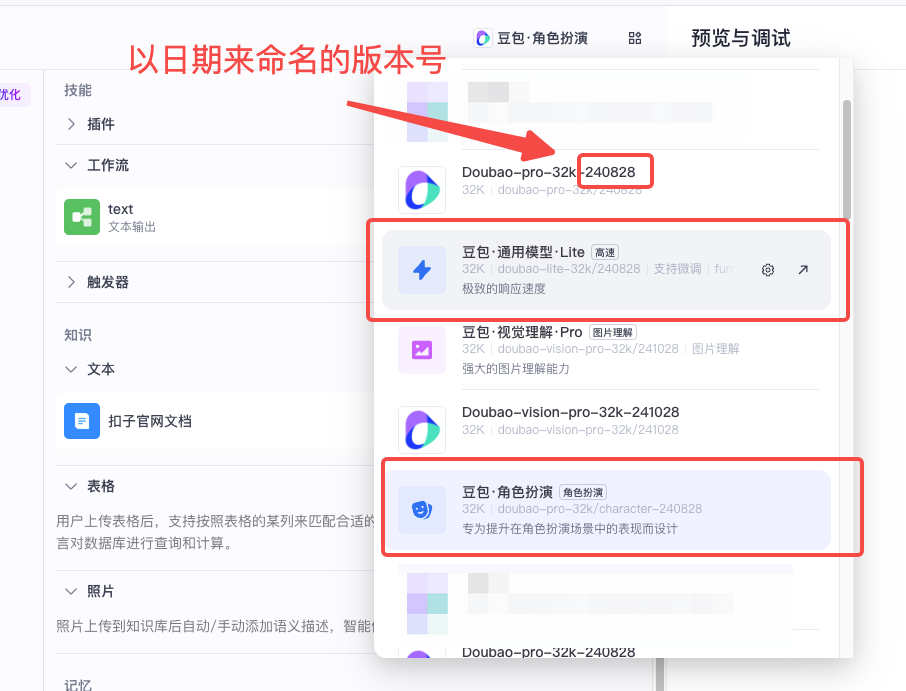Image resolution: width=906 pixels, height=691 pixels.
Task: Click the 预览与调试 panel title
Action: pyautogui.click(x=741, y=38)
